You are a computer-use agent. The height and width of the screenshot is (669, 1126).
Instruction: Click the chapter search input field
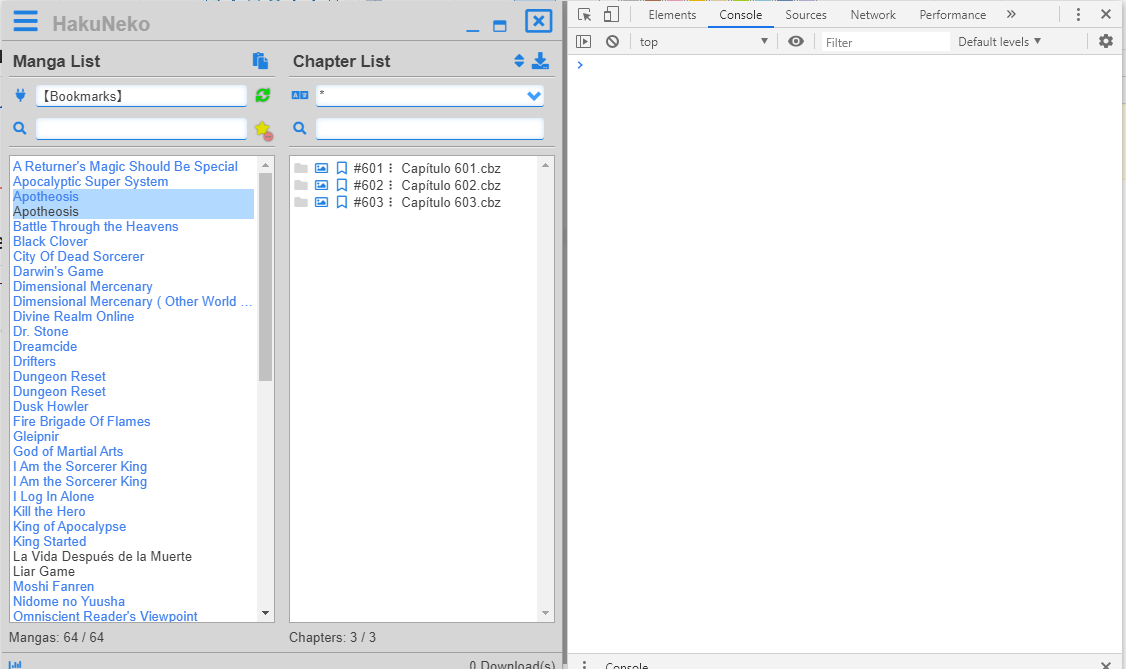click(x=429, y=128)
